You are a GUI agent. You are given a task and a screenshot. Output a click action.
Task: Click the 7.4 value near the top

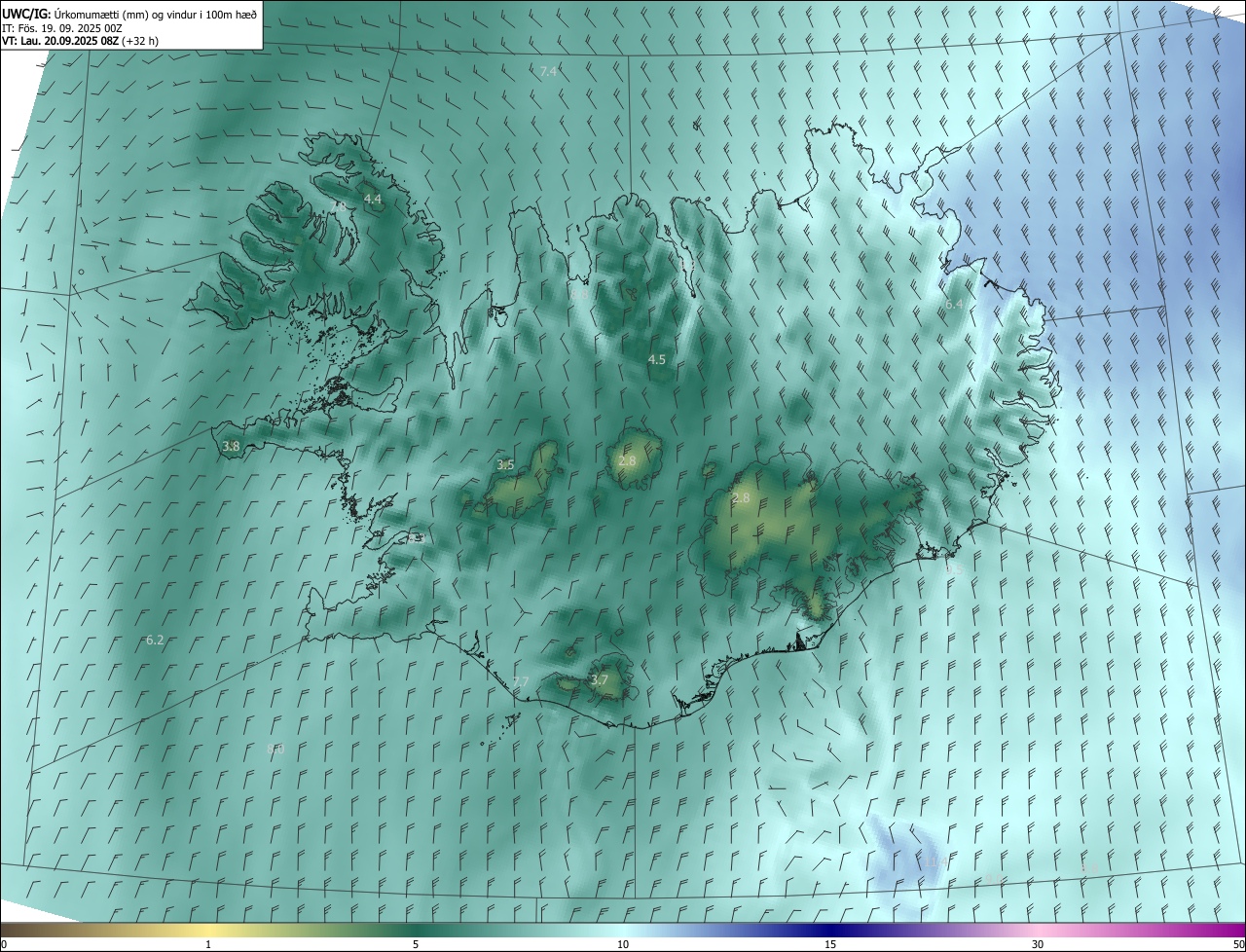click(x=548, y=72)
